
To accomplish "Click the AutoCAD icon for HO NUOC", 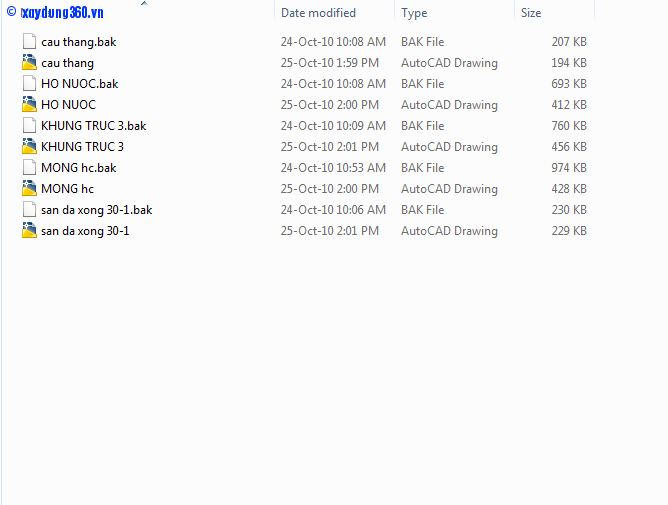I will tap(29, 105).
